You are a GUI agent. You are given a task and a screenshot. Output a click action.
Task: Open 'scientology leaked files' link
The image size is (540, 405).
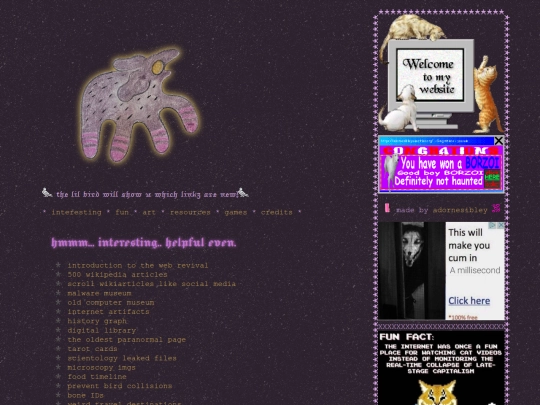click(x=122, y=358)
